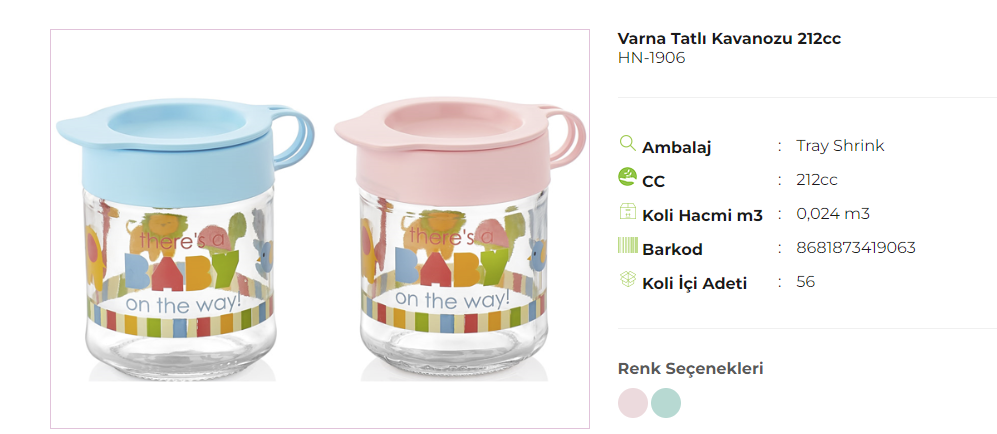Screen dimensions: 997x434
Task: Click the box icon next to Koli Hacmi m3
Action: 627,211
